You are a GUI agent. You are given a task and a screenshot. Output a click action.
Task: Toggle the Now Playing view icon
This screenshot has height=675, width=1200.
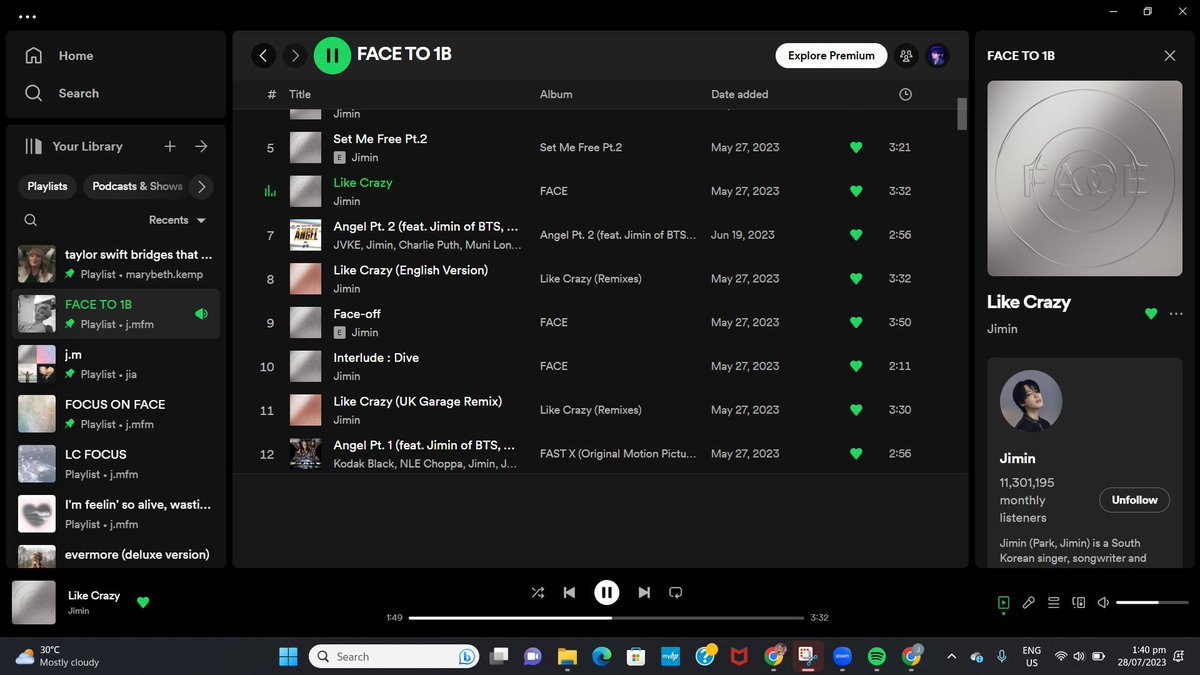(1003, 603)
